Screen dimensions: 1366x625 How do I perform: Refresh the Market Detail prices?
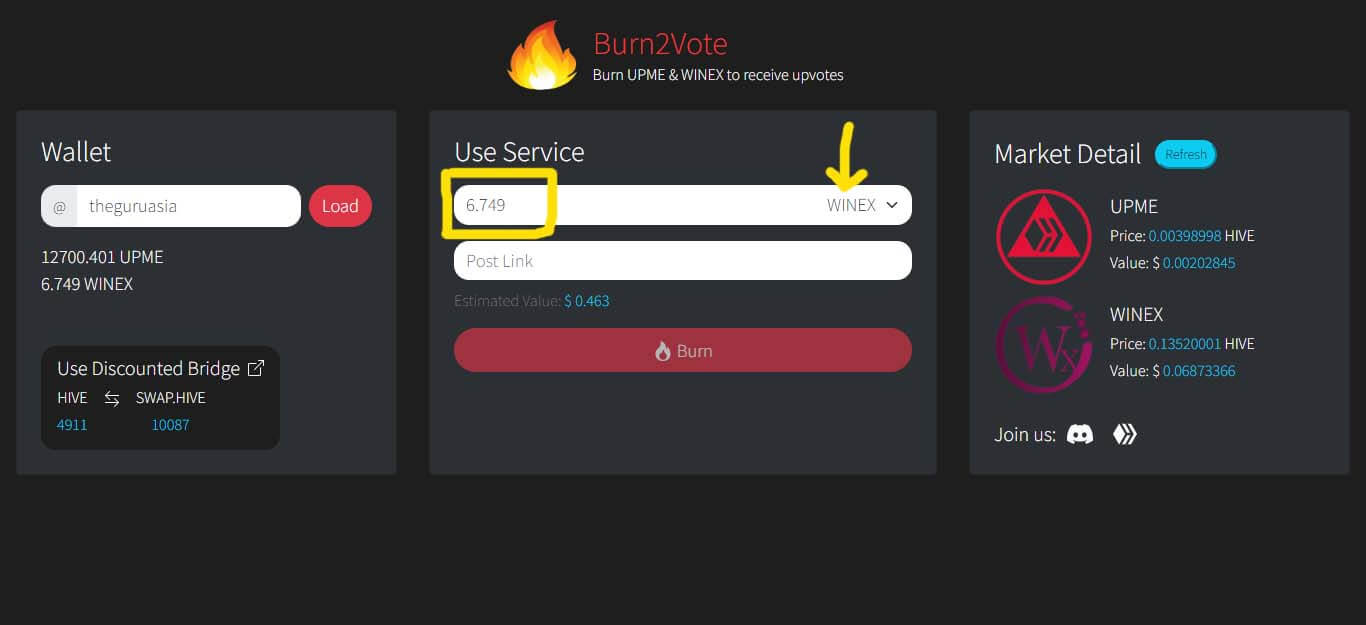pos(1186,154)
